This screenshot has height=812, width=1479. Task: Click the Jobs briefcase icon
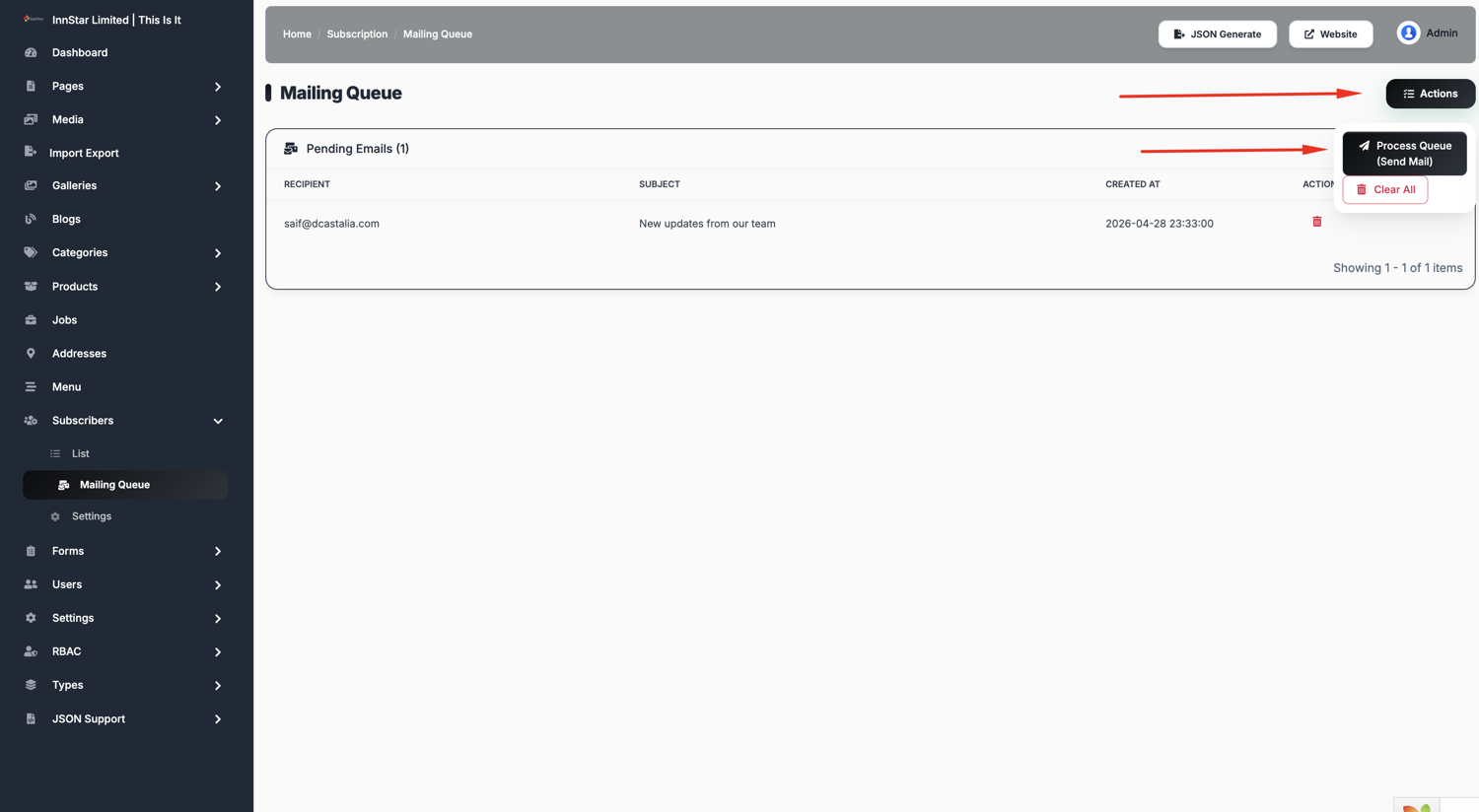[31, 319]
